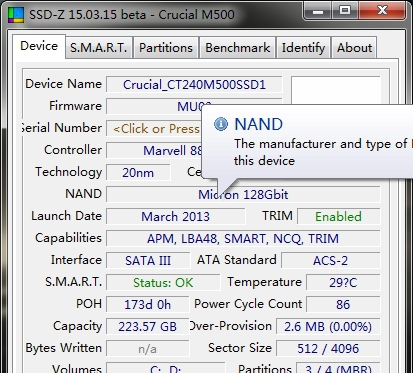This screenshot has width=413, height=373.
Task: Open the Identify tab
Action: pos(303,48)
